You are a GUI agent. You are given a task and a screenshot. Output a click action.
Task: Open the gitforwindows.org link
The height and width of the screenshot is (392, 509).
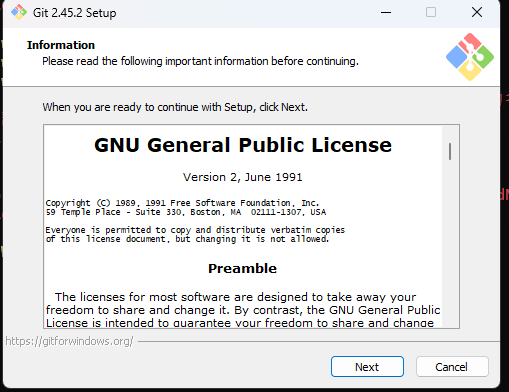[x=69, y=341]
